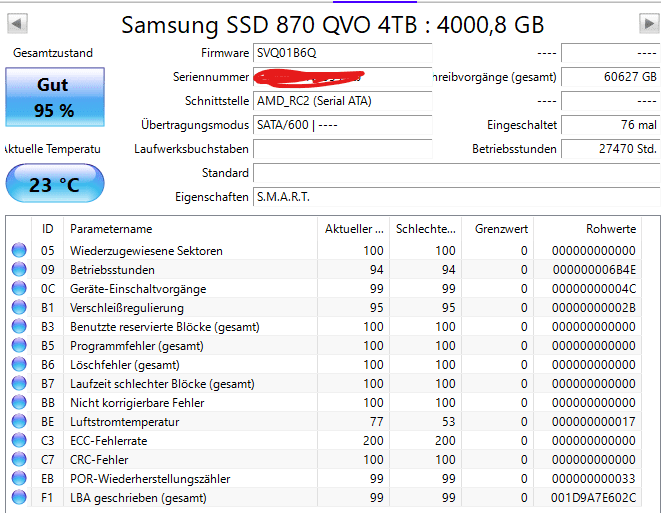The height and width of the screenshot is (513, 661).
Task: Sort by Aktueller column header
Action: point(354,229)
